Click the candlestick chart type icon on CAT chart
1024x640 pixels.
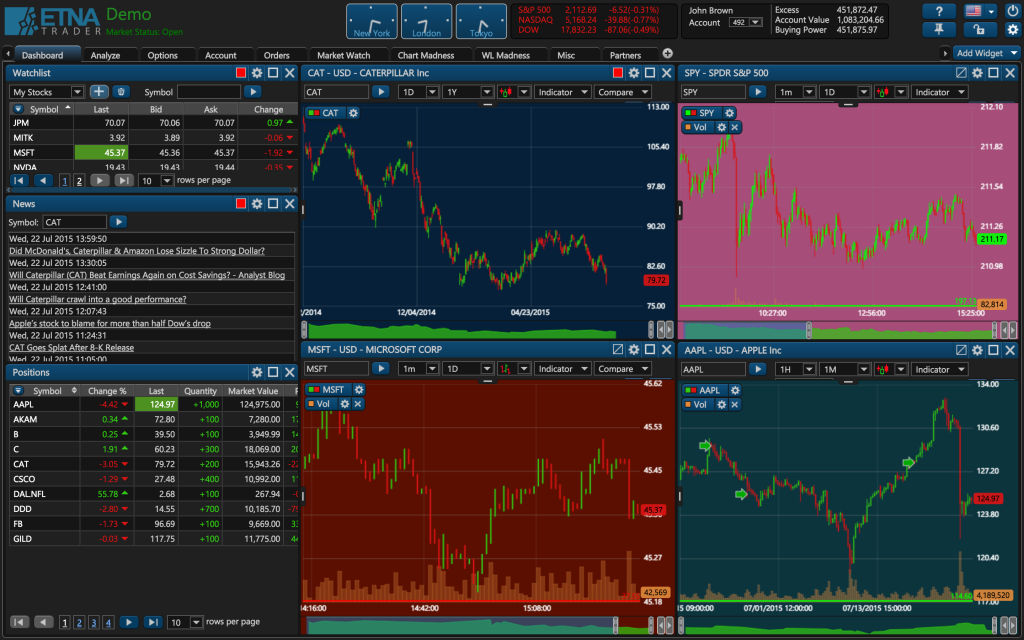click(505, 92)
